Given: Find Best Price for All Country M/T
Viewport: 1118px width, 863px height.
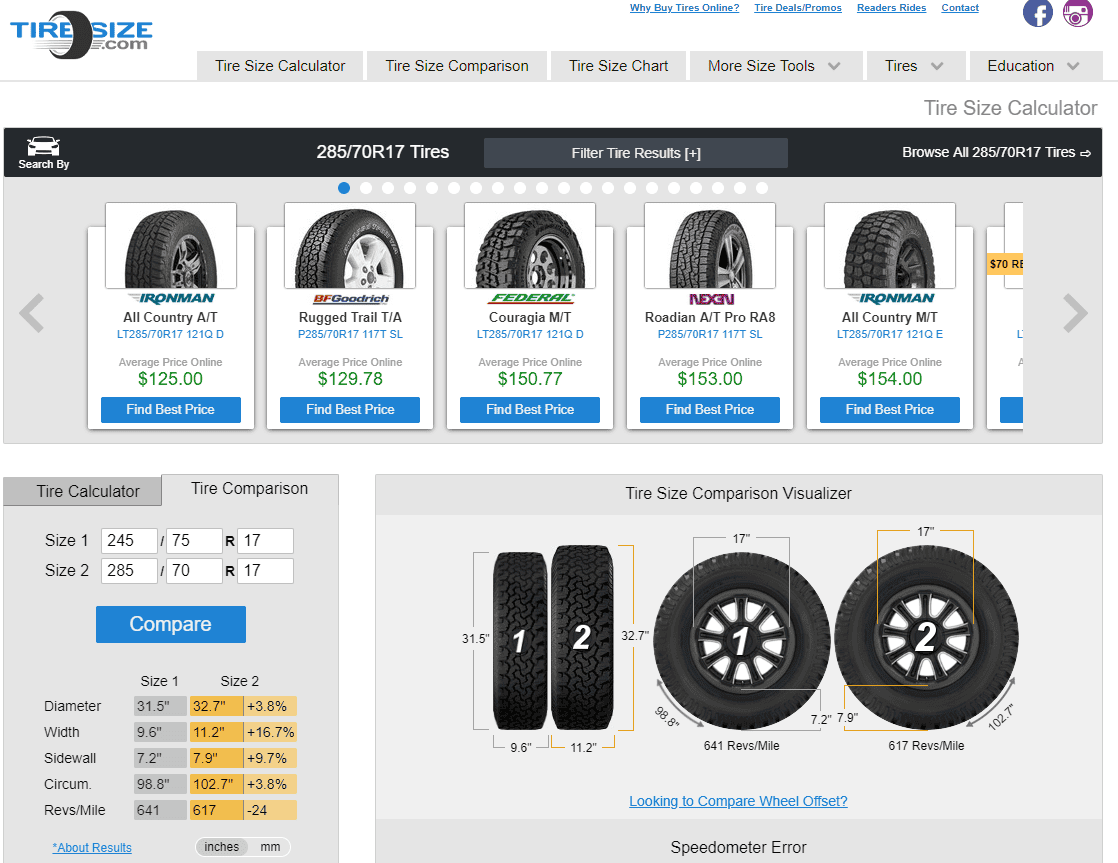Looking at the screenshot, I should point(890,409).
